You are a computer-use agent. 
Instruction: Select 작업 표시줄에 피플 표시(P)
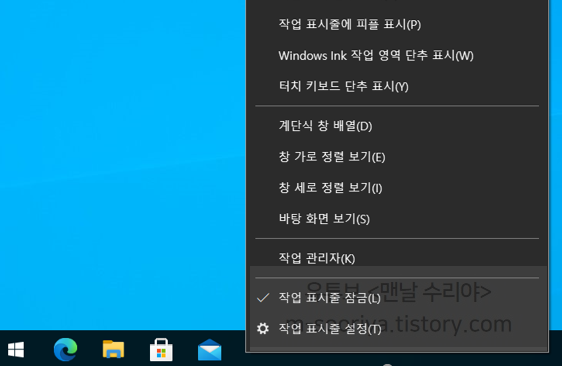(397, 24)
